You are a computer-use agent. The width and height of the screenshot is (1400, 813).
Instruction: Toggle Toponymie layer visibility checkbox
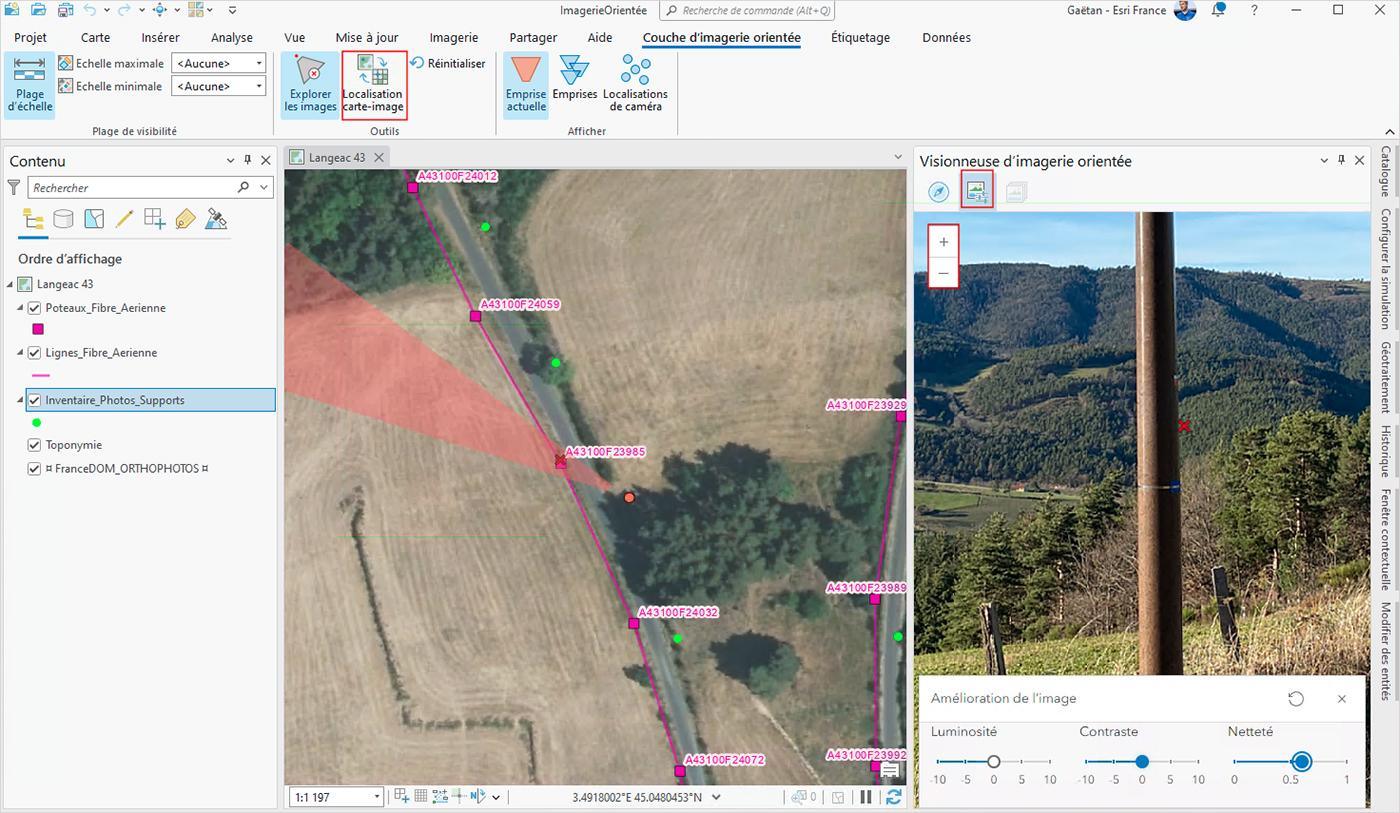pos(34,445)
